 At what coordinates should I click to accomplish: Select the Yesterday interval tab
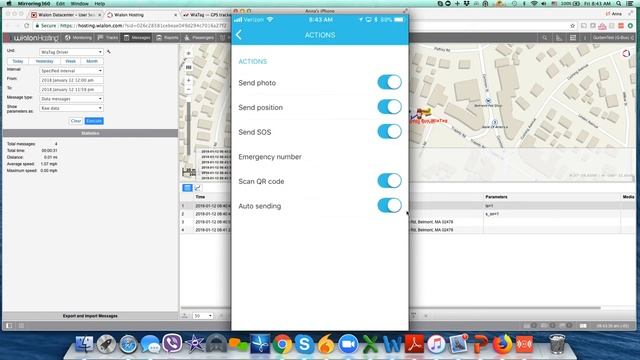pyautogui.click(x=44, y=61)
